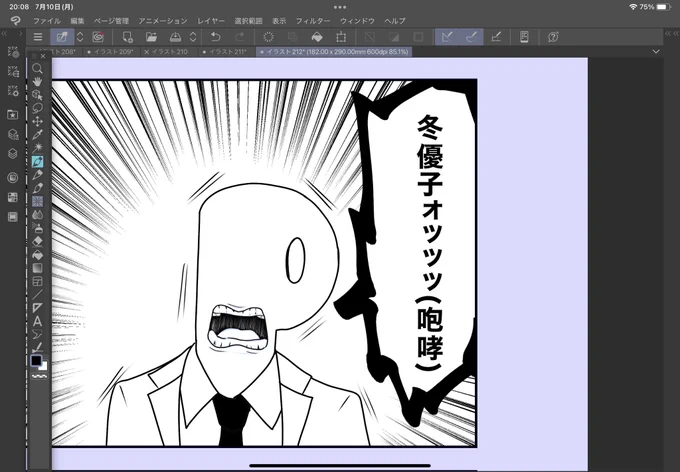
Task: Select the Move layer tool
Action: [37, 121]
